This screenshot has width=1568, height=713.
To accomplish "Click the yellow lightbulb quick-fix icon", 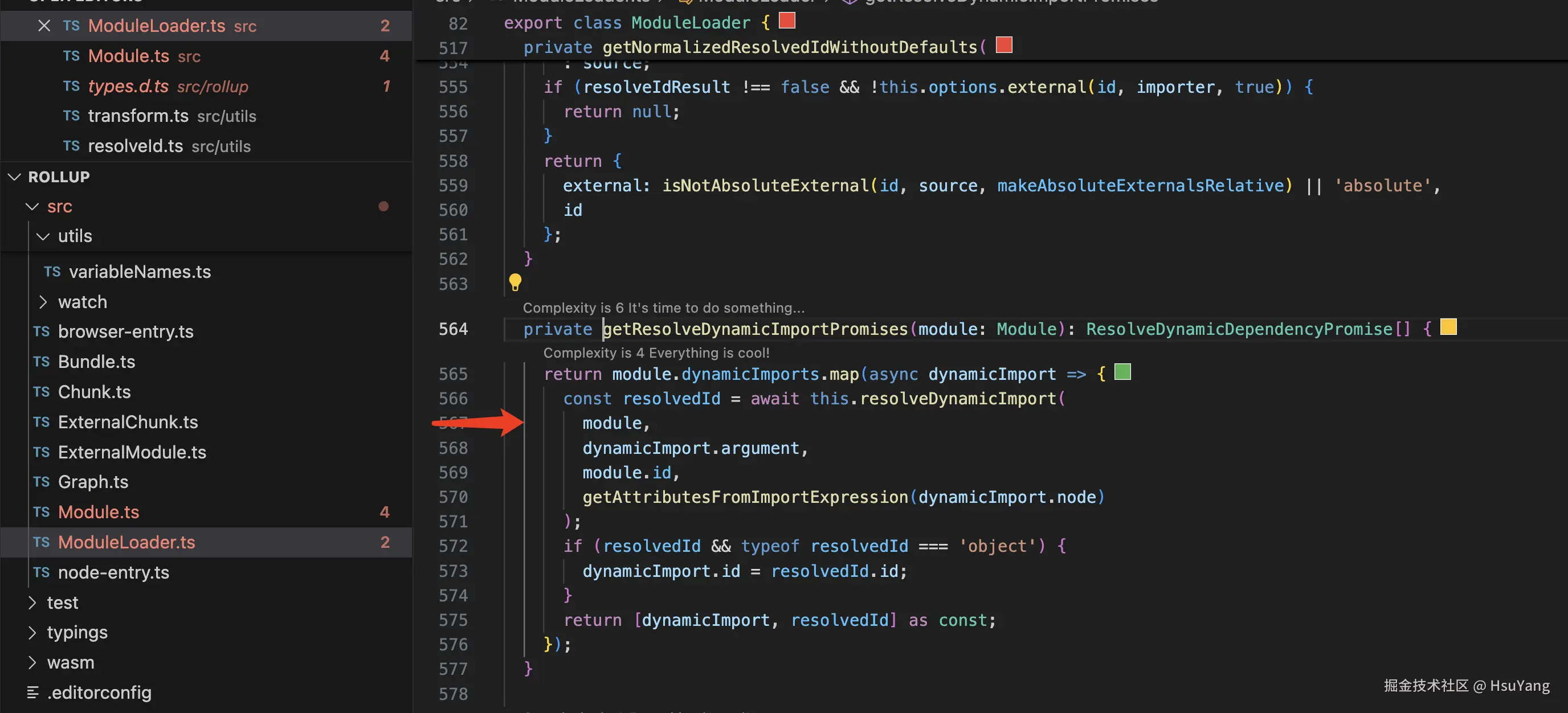I will coord(515,282).
